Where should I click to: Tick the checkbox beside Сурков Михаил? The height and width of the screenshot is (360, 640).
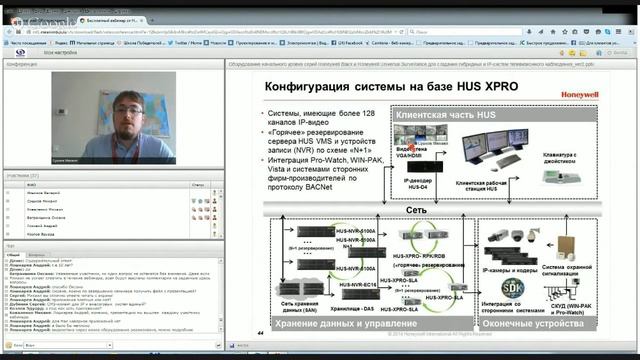pos(7,201)
